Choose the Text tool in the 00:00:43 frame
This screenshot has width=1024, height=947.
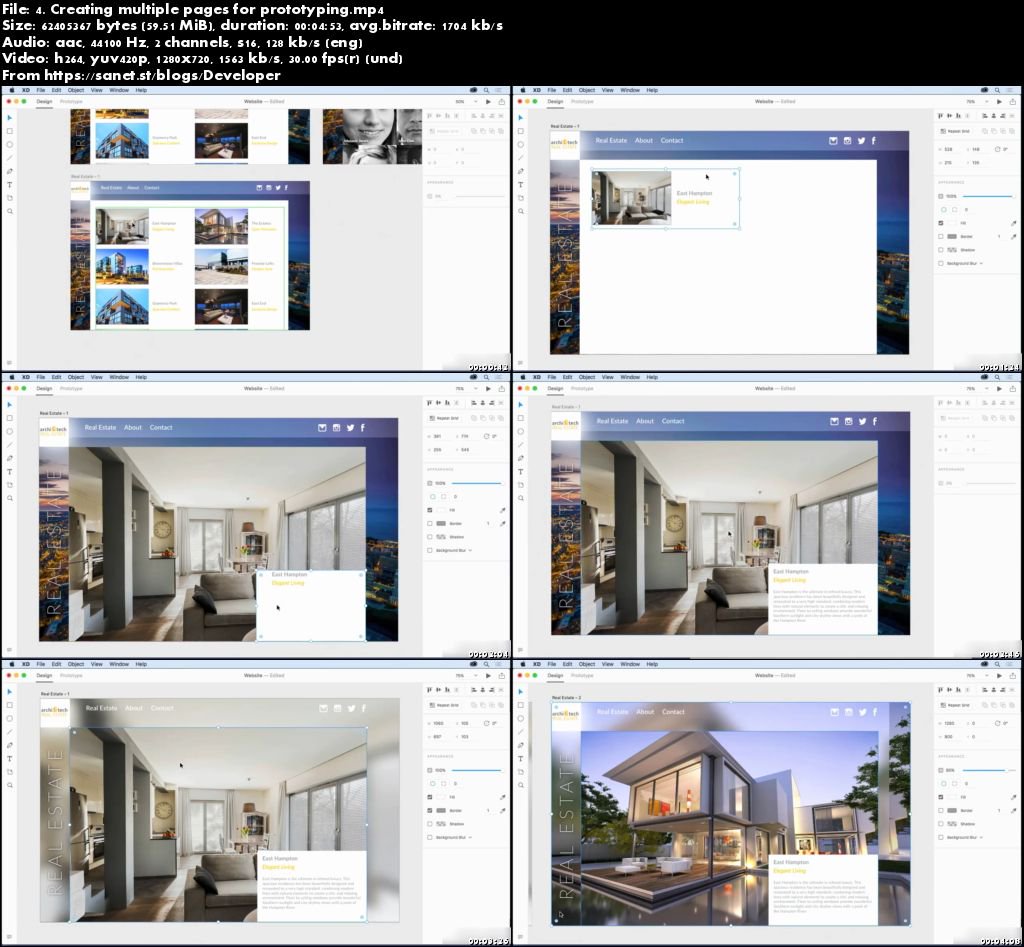10,185
